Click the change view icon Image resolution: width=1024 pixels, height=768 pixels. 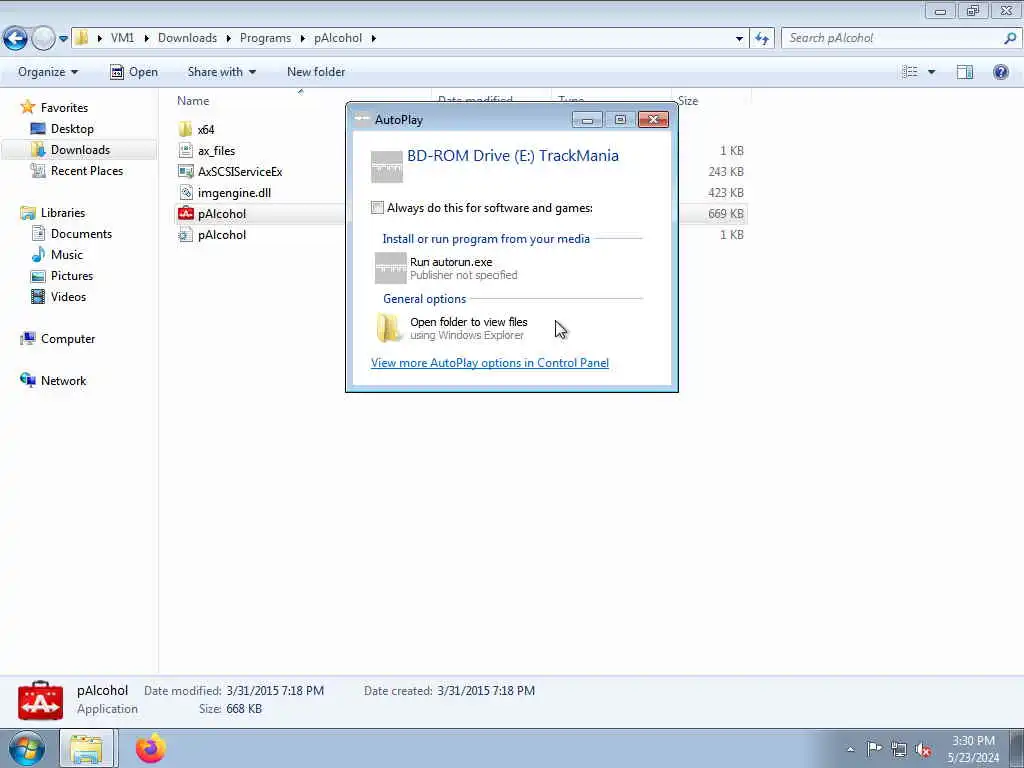click(910, 72)
